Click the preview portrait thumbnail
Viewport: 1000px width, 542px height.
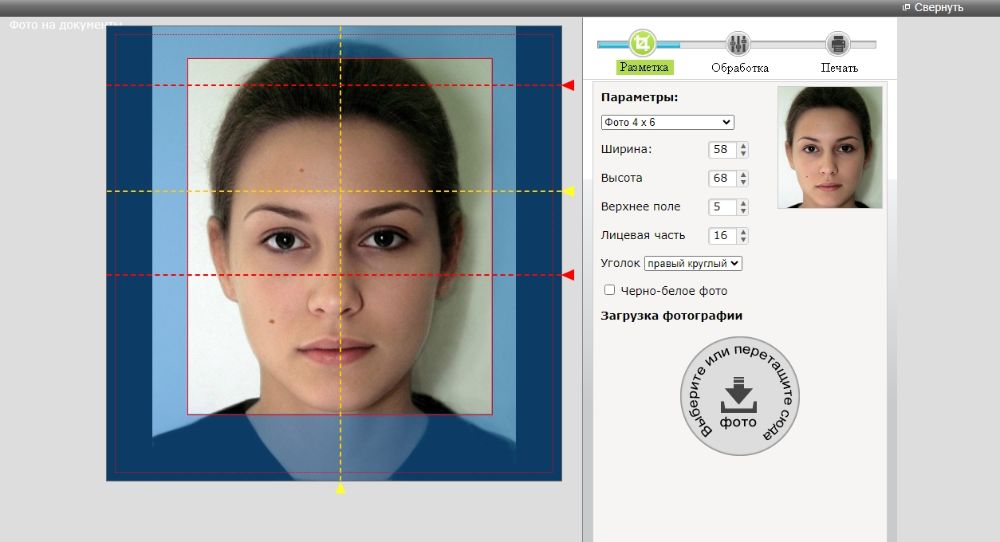point(830,147)
